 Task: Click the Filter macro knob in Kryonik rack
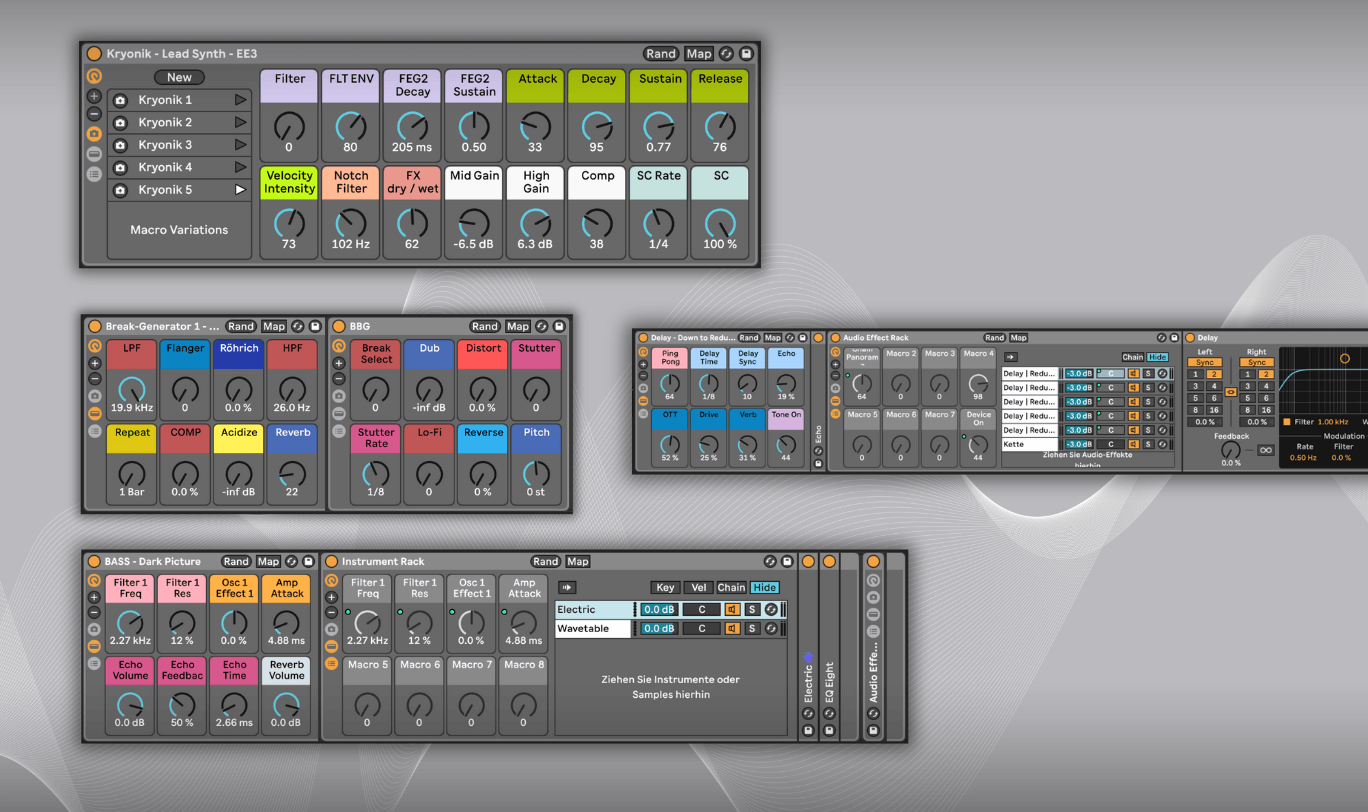[289, 127]
